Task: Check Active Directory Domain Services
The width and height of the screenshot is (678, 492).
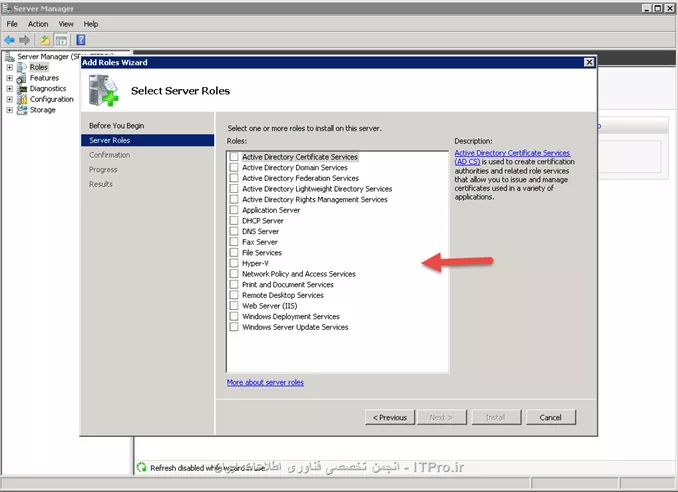Action: tap(234, 167)
